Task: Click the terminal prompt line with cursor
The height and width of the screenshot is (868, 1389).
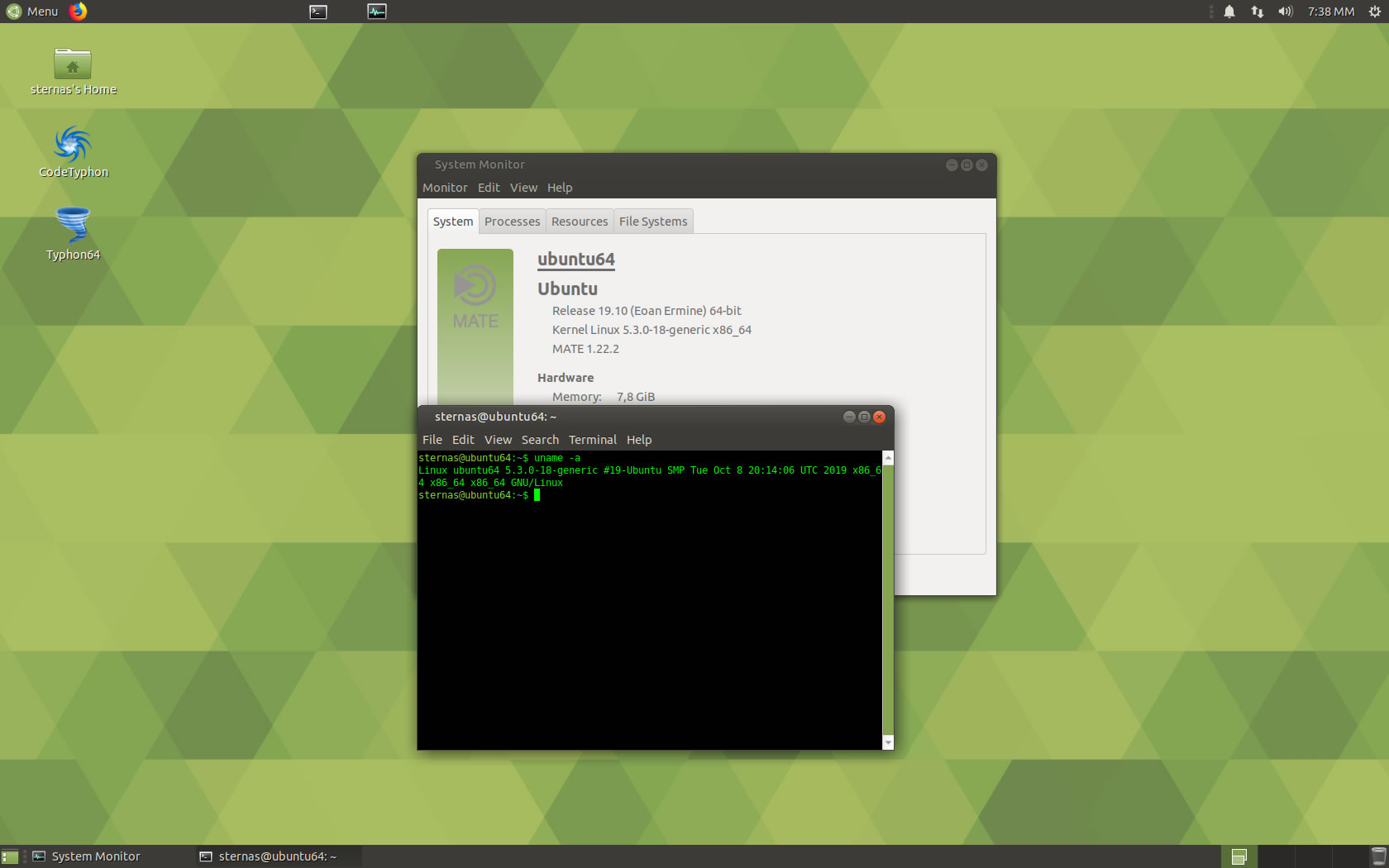Action: [x=480, y=495]
